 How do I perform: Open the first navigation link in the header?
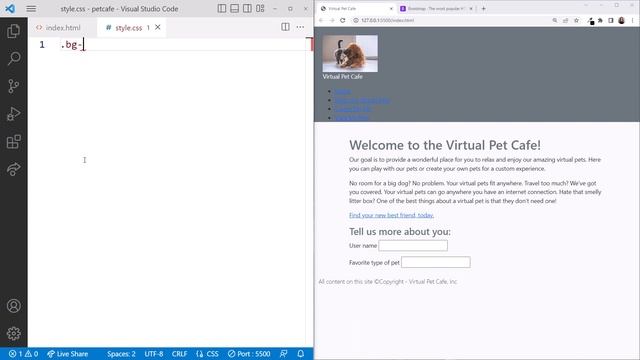[343, 91]
